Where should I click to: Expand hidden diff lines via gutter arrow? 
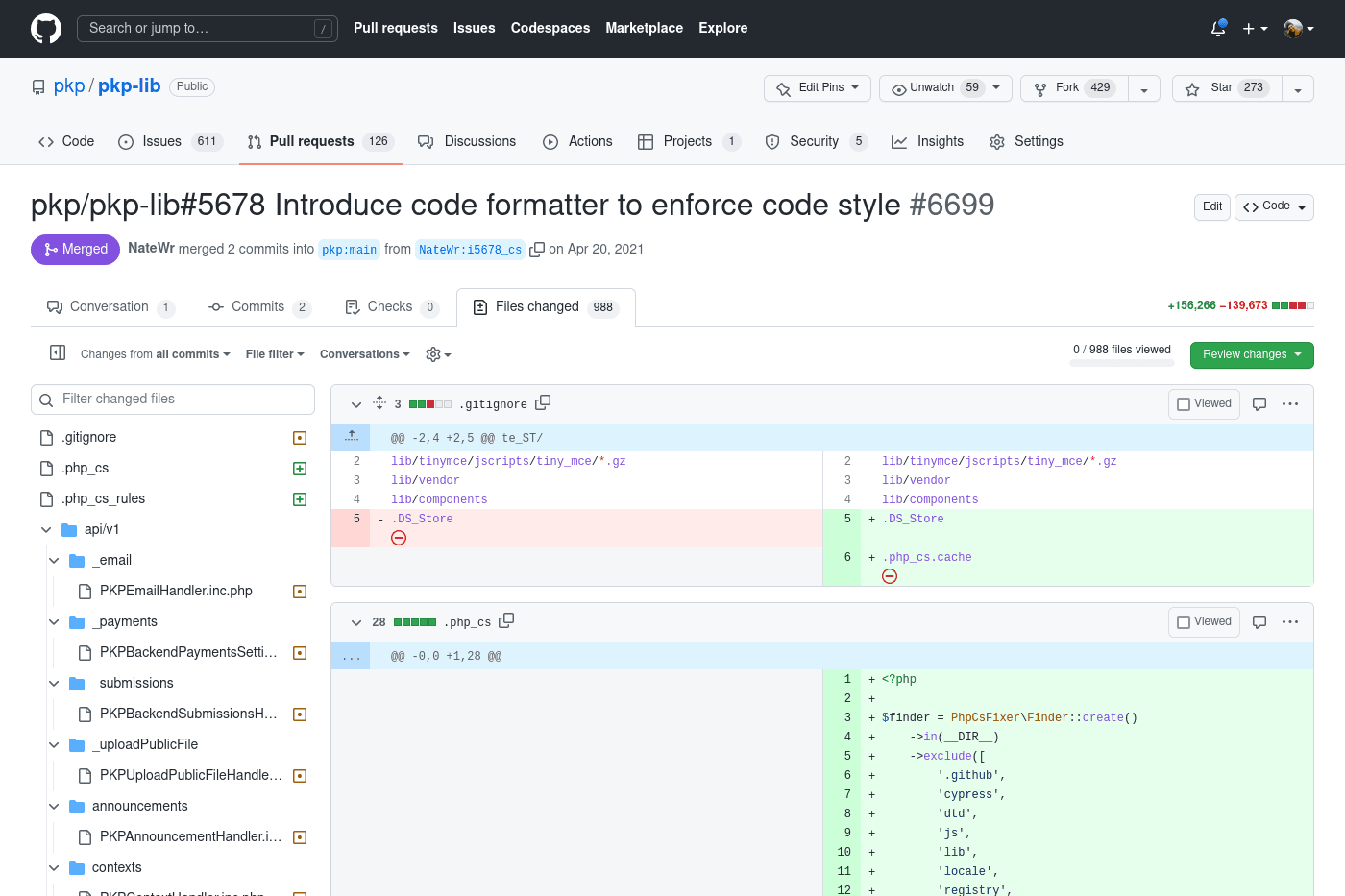point(351,437)
